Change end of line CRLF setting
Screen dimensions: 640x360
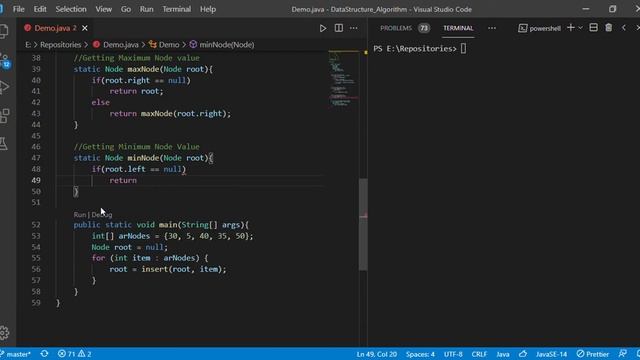(479, 354)
